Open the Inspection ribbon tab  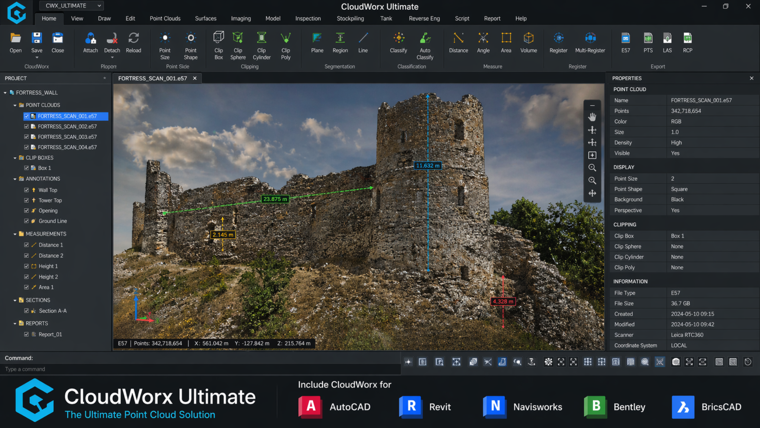308,18
